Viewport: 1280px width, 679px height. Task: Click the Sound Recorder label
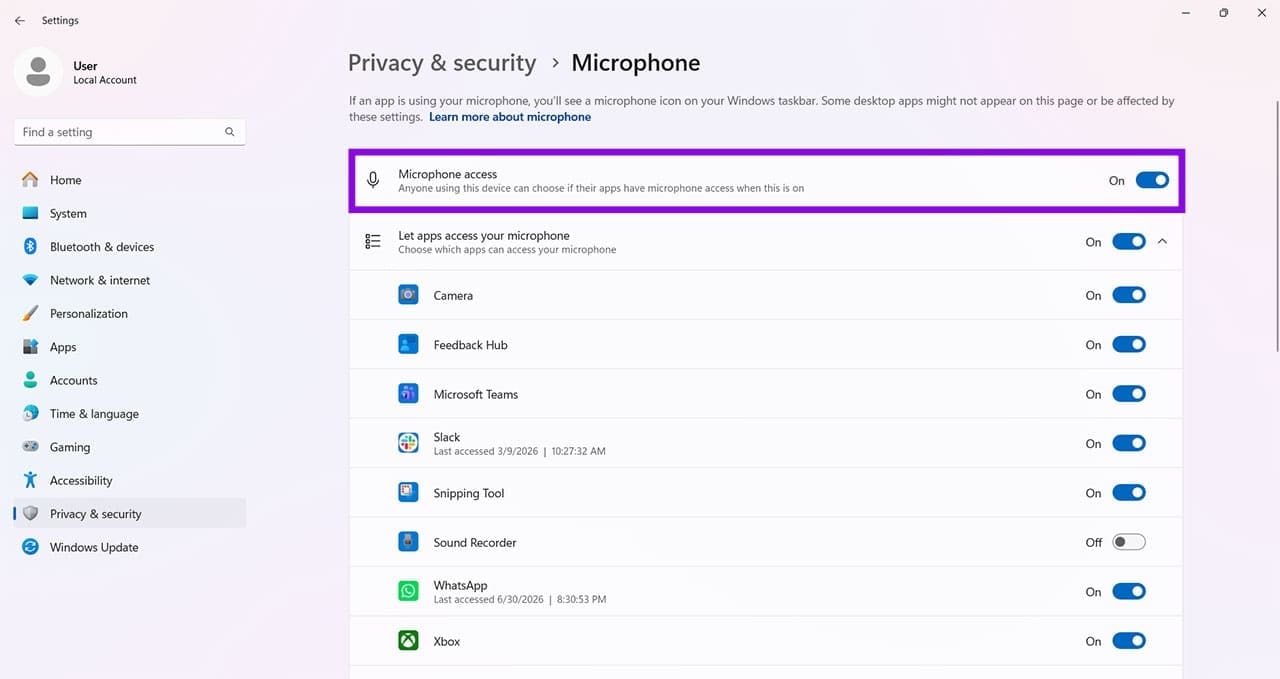(475, 542)
